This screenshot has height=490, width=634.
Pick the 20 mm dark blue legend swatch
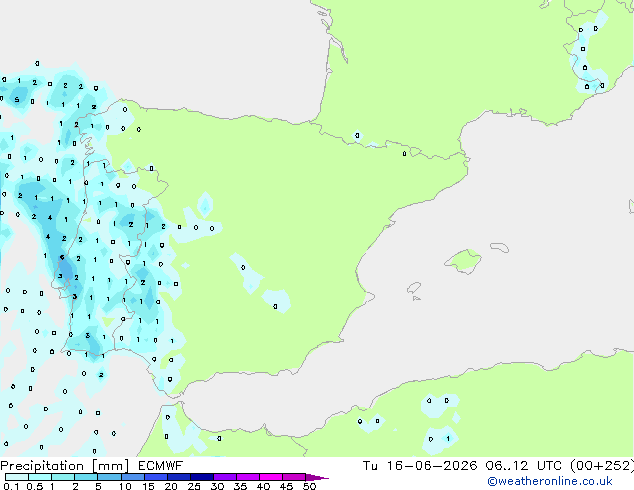pyautogui.click(x=178, y=477)
